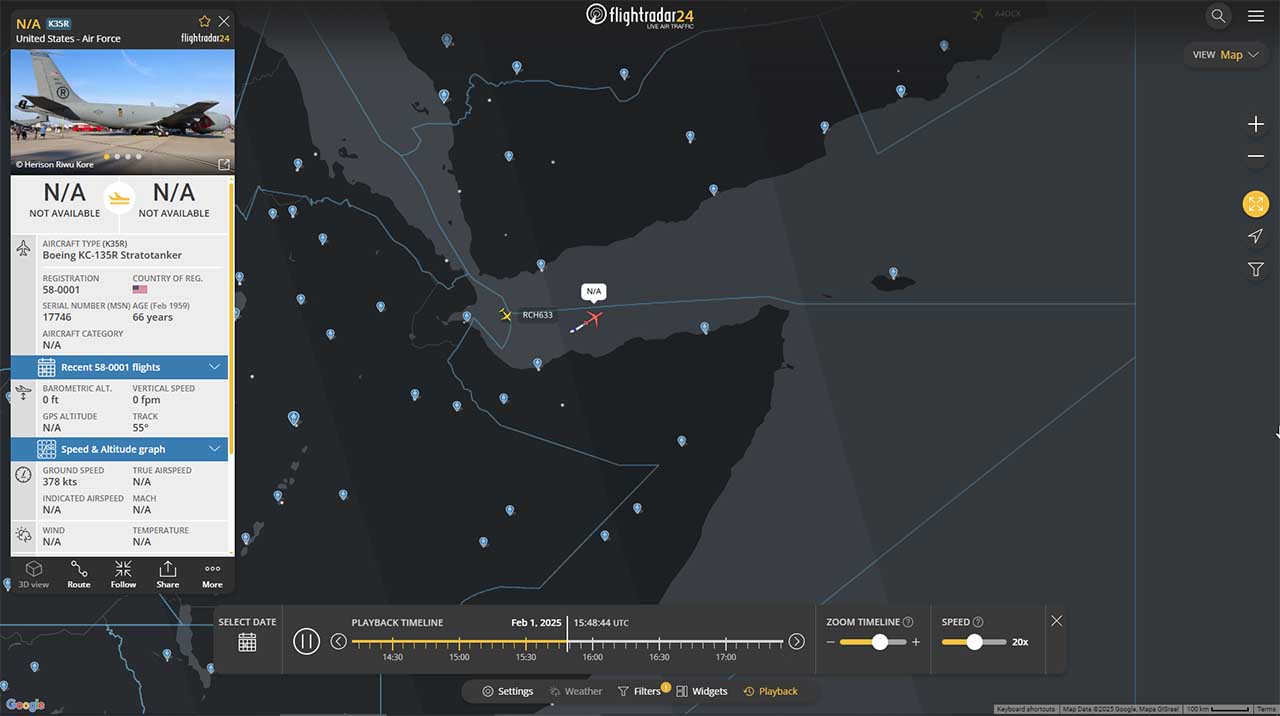Image resolution: width=1280 pixels, height=716 pixels.
Task: Click the Flightradar24 logo
Action: [x=640, y=15]
